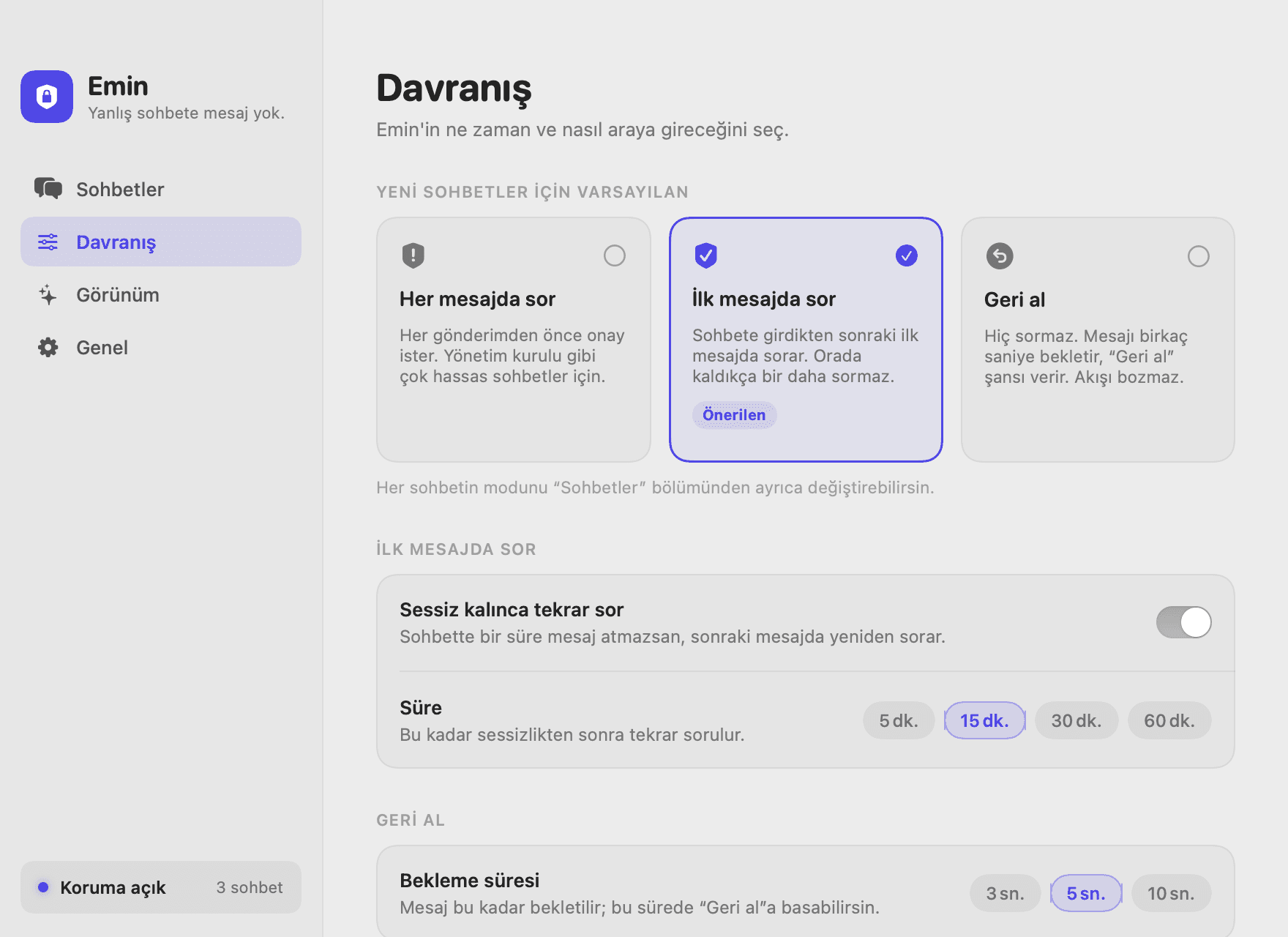The image size is (1288, 937).
Task: Click the 'Geri al' card title
Action: [1014, 299]
